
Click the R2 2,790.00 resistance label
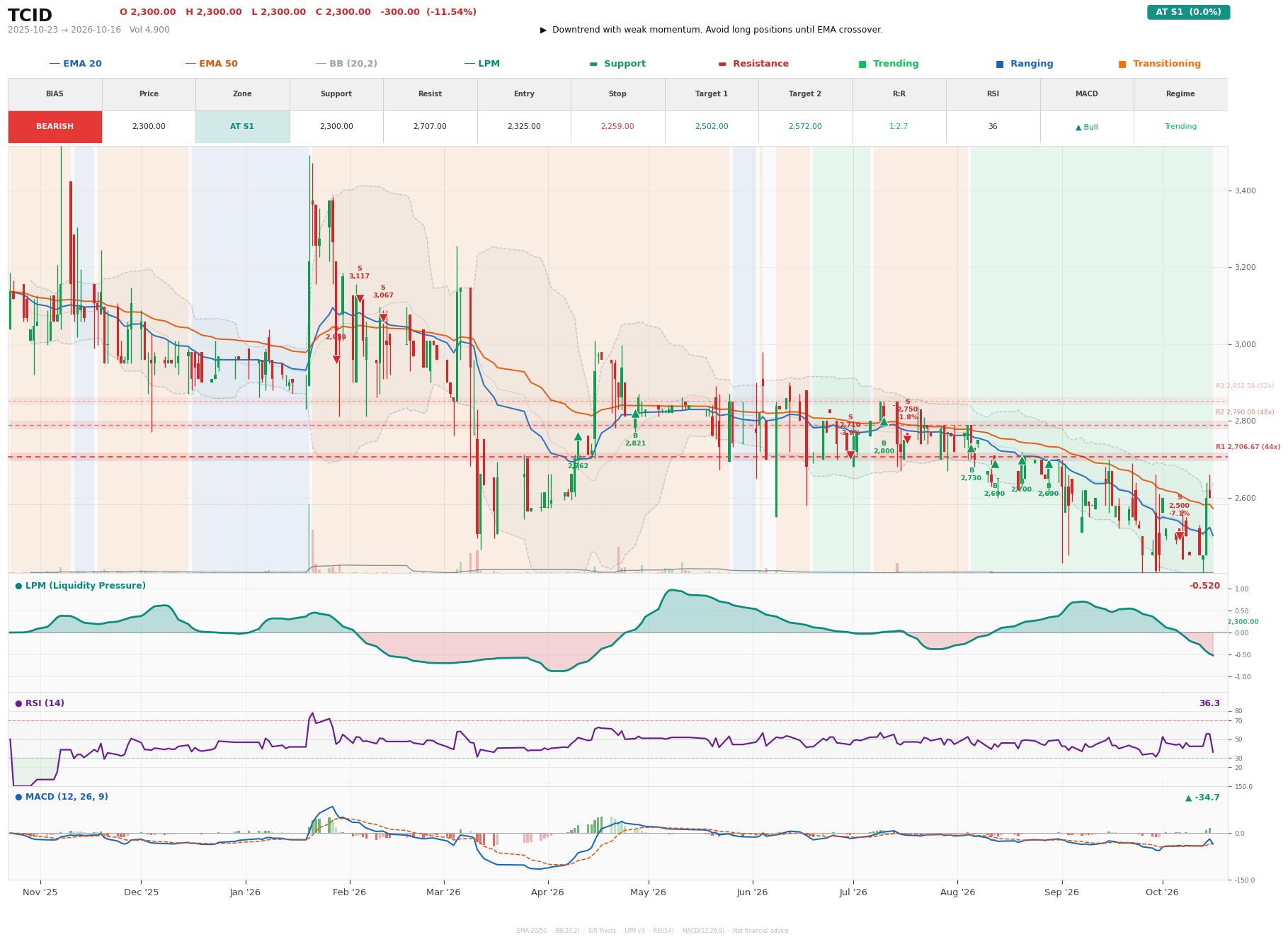1245,412
